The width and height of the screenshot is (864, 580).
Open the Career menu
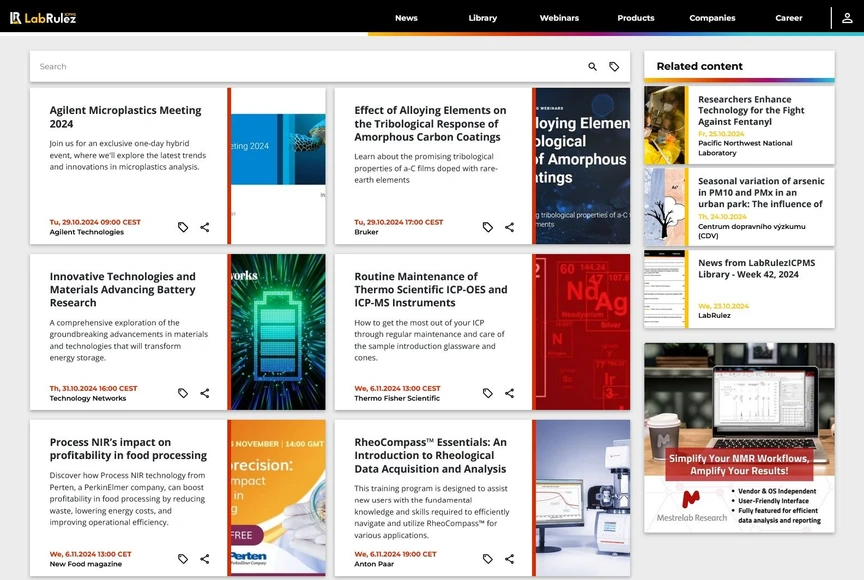[789, 18]
